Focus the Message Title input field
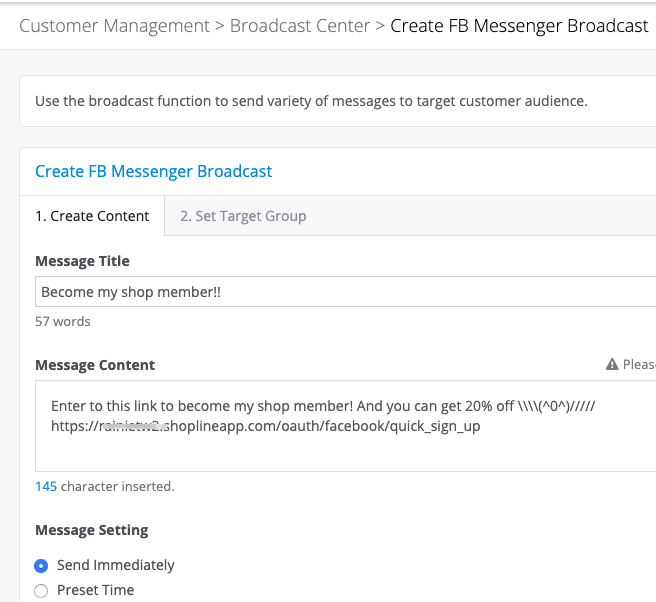 coord(346,292)
